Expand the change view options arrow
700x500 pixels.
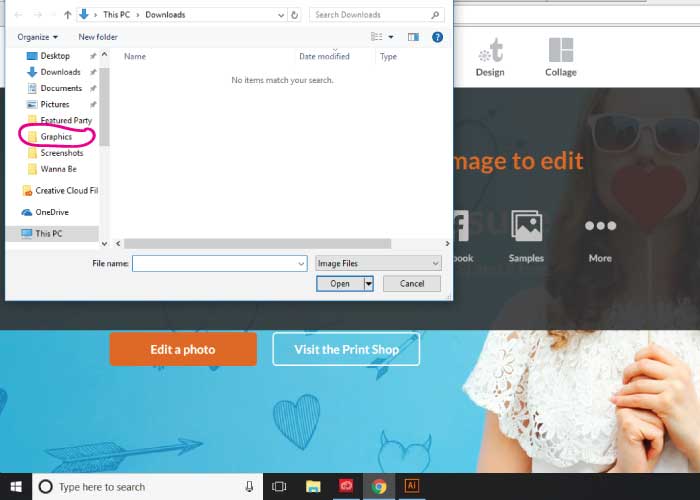click(391, 37)
